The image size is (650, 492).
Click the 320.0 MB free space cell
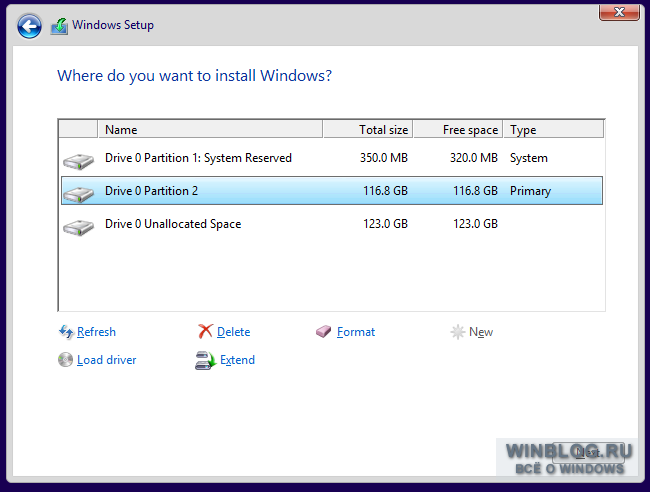[x=474, y=158]
